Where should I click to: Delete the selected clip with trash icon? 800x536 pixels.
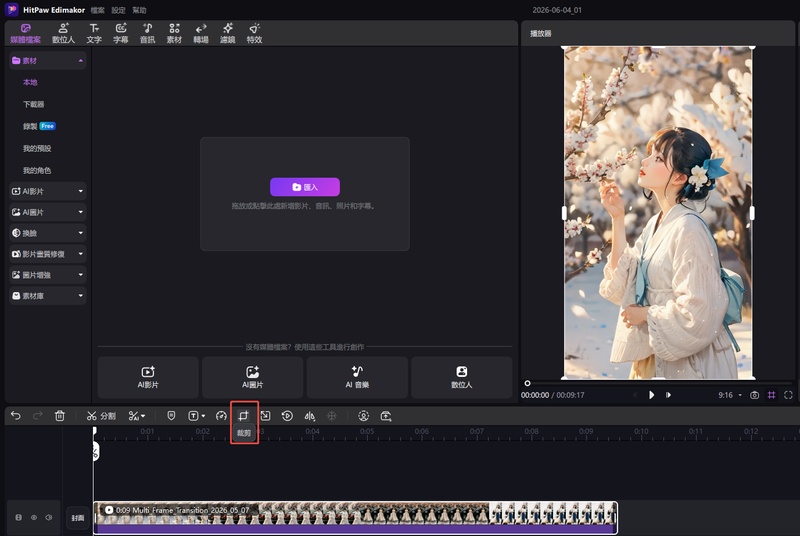pos(60,416)
